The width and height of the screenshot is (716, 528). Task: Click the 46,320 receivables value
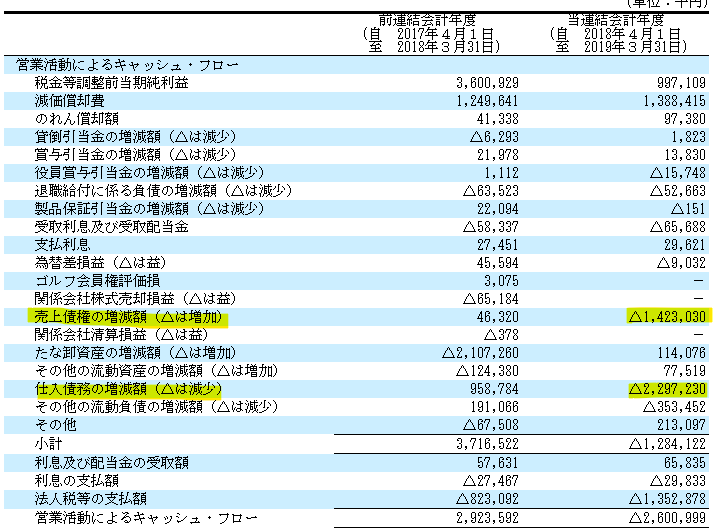coord(498,317)
